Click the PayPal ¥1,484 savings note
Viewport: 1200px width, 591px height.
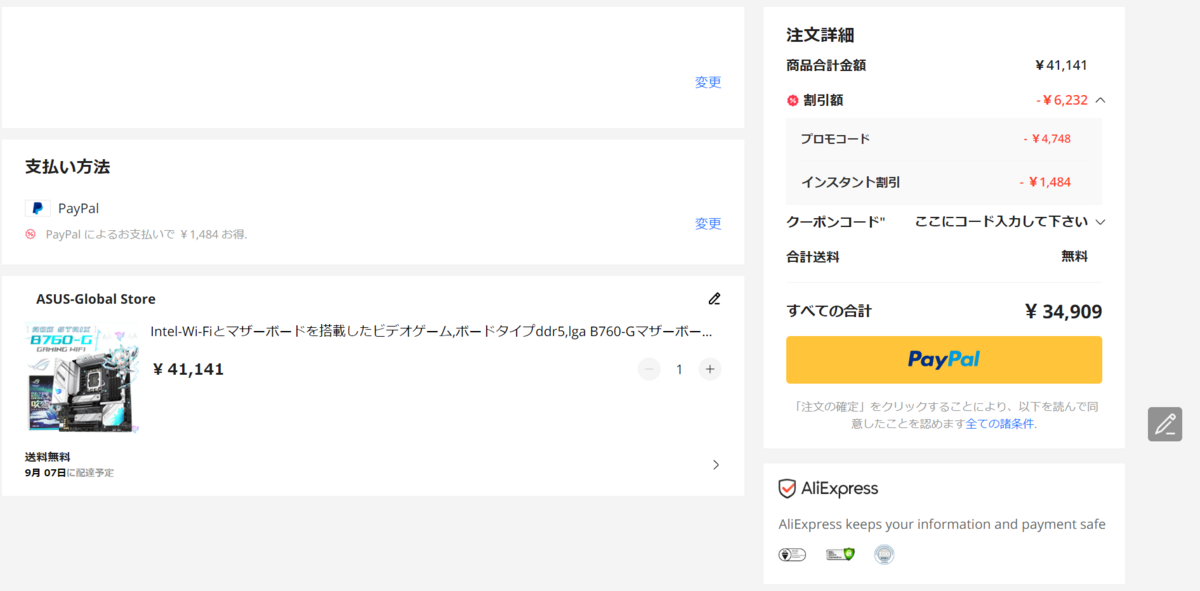point(146,234)
